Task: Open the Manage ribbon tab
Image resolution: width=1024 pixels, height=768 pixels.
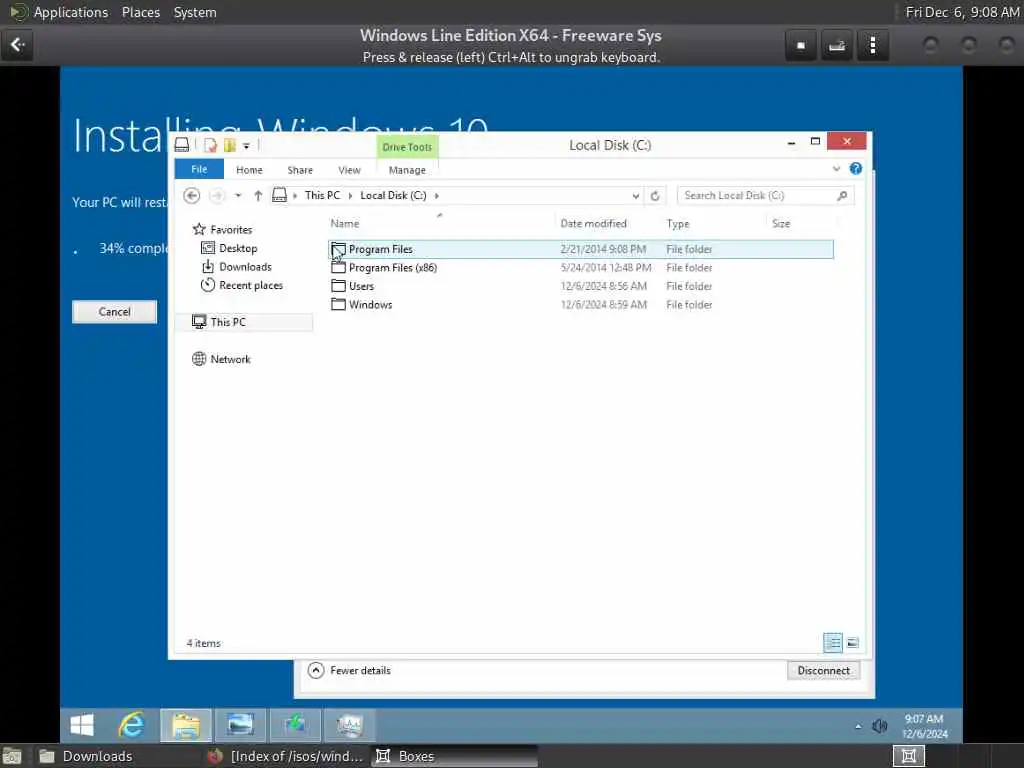Action: [407, 170]
